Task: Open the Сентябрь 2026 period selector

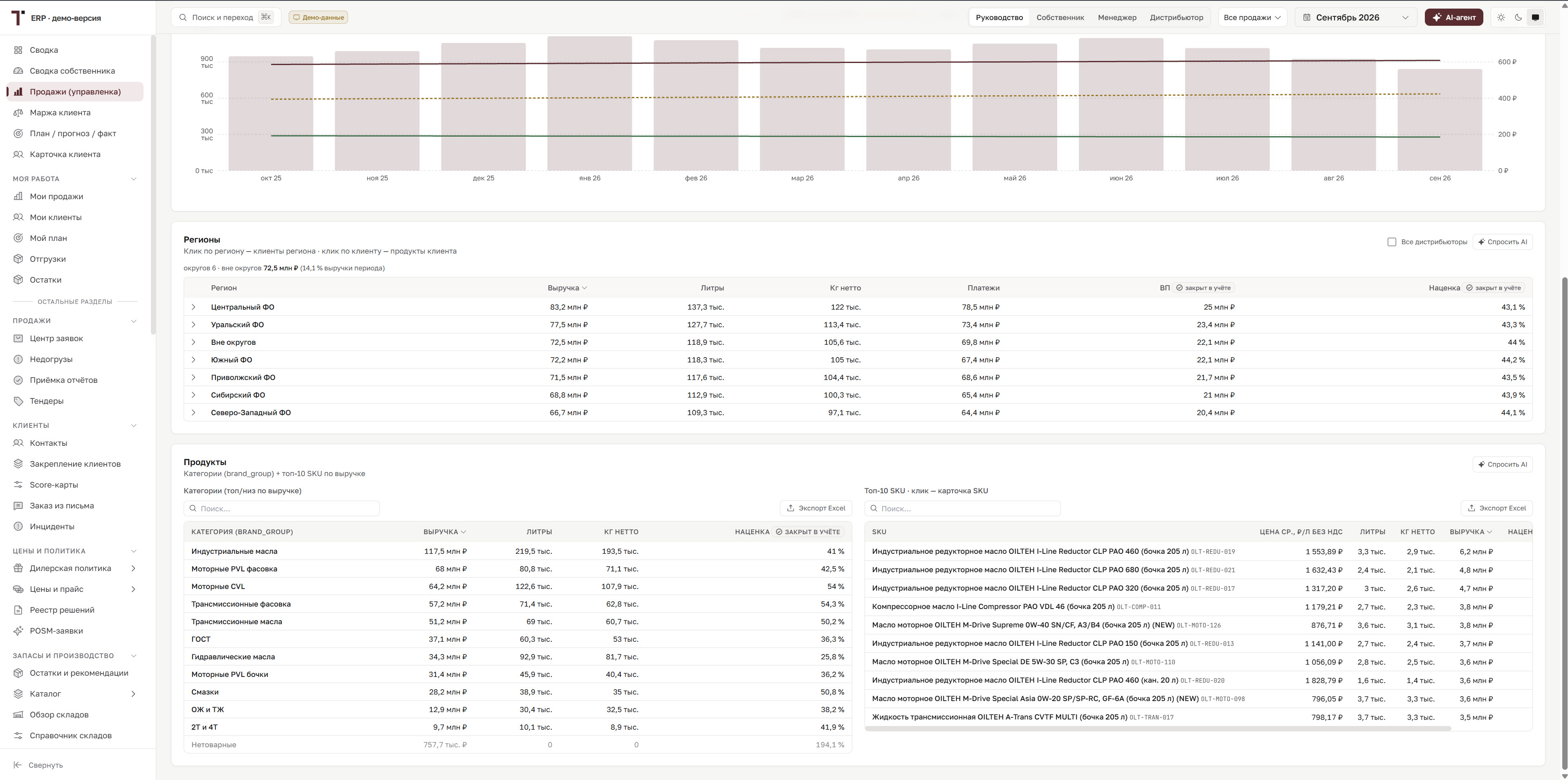Action: pyautogui.click(x=1356, y=18)
